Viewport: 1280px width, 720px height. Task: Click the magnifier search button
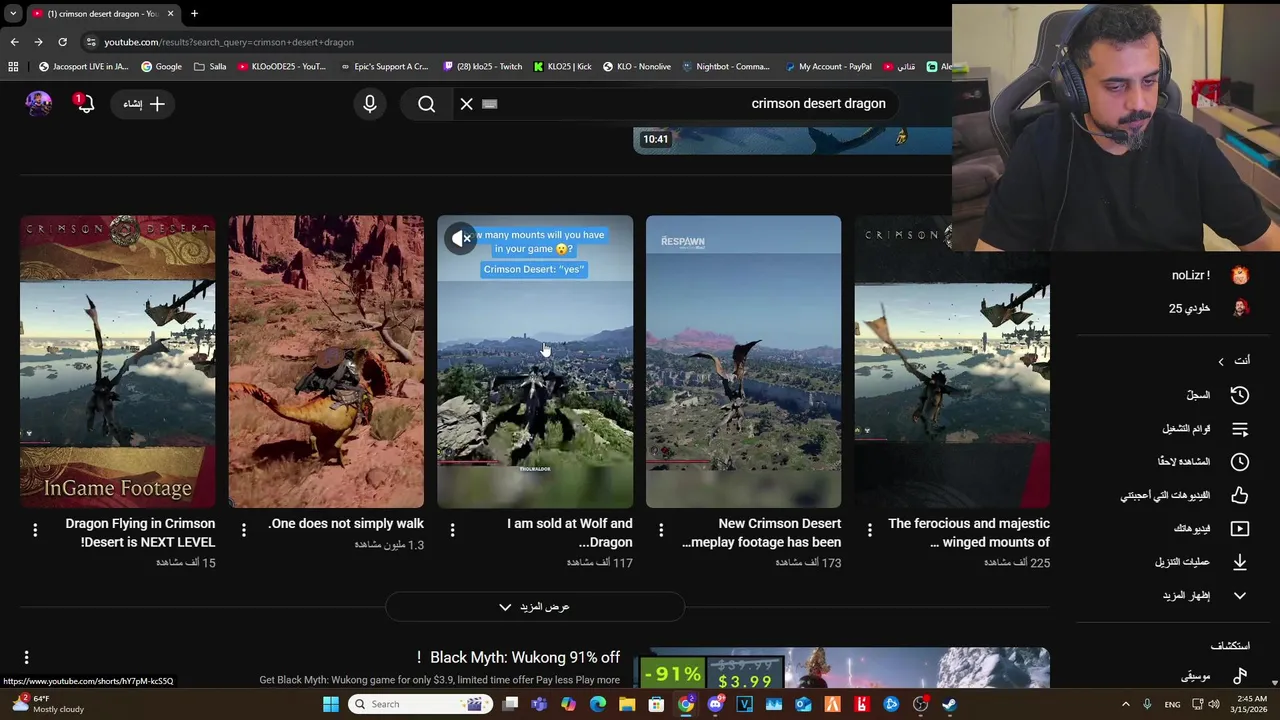click(427, 103)
